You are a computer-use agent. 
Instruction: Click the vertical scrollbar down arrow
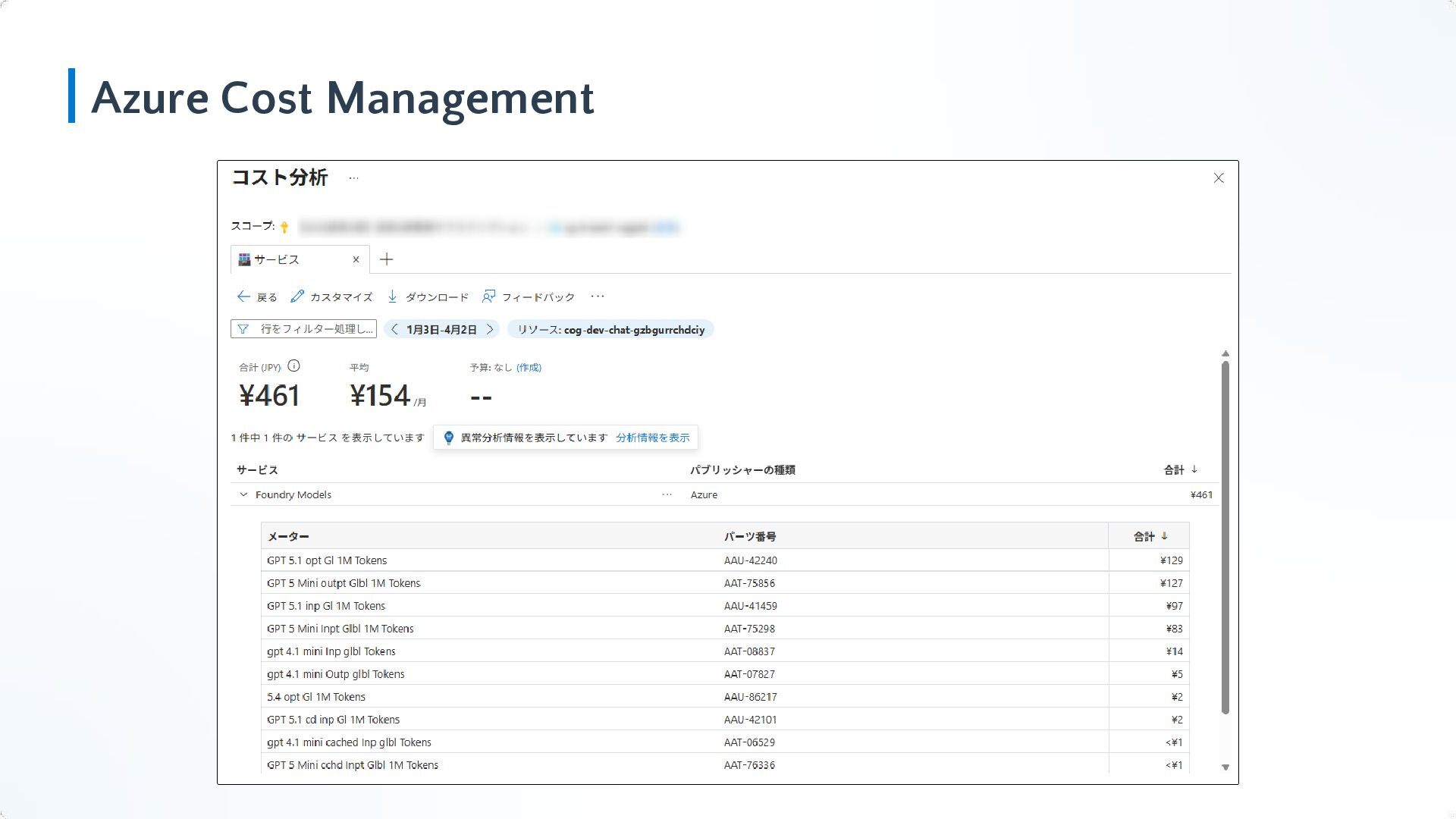coord(1225,767)
